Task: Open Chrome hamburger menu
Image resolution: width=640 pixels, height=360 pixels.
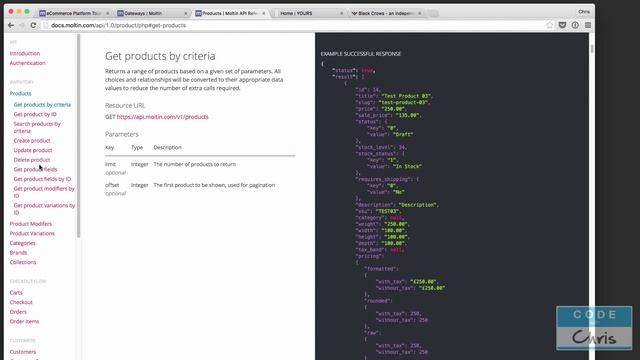Action: click(x=588, y=25)
